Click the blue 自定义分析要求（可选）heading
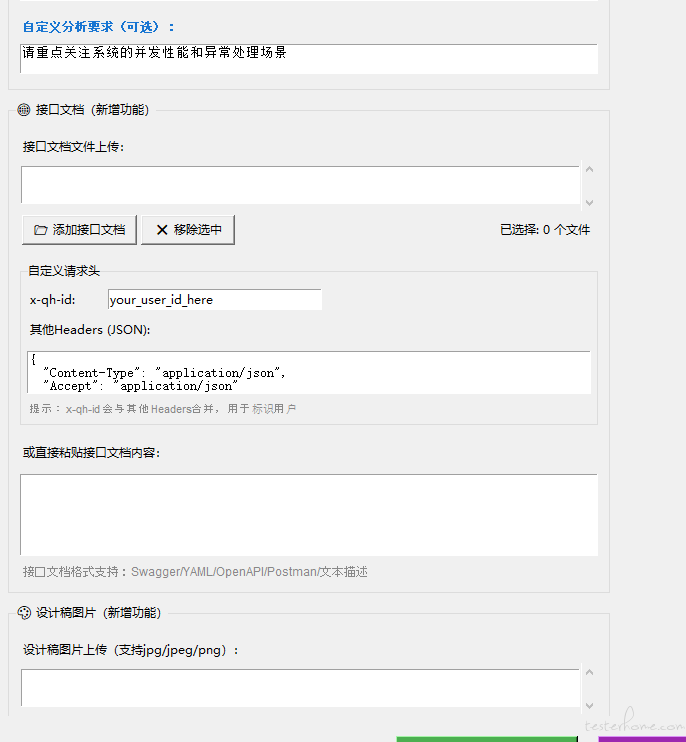 coord(98,27)
